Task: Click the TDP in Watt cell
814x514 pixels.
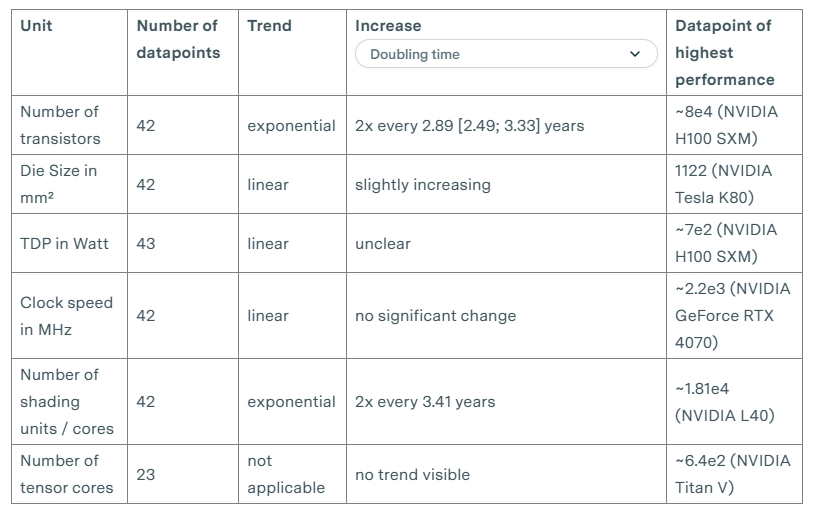Action: tap(64, 243)
